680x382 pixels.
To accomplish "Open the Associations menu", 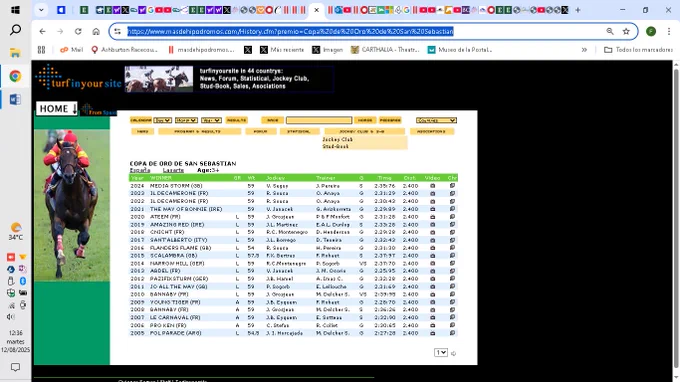I will (x=431, y=131).
